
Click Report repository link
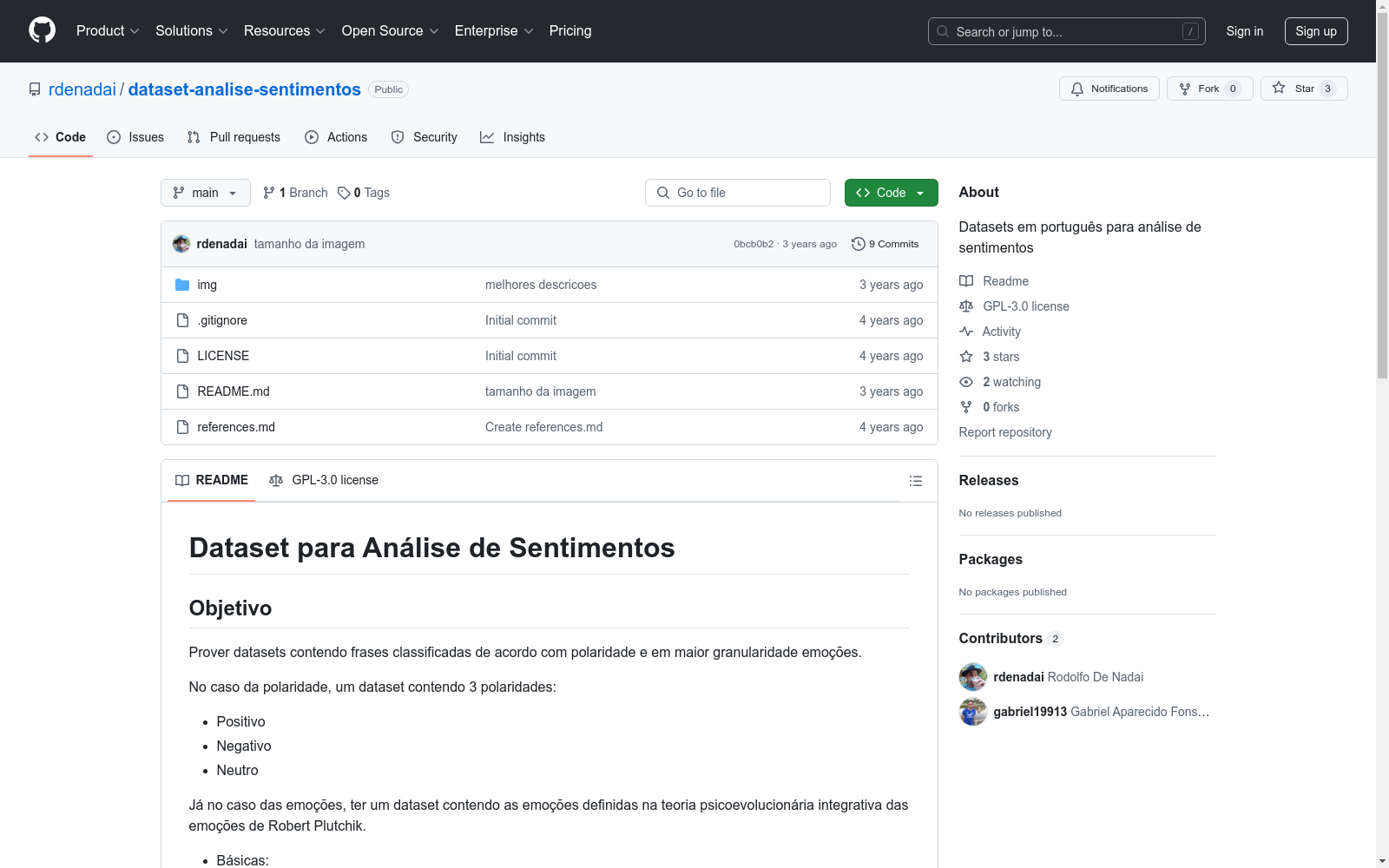pos(1005,432)
